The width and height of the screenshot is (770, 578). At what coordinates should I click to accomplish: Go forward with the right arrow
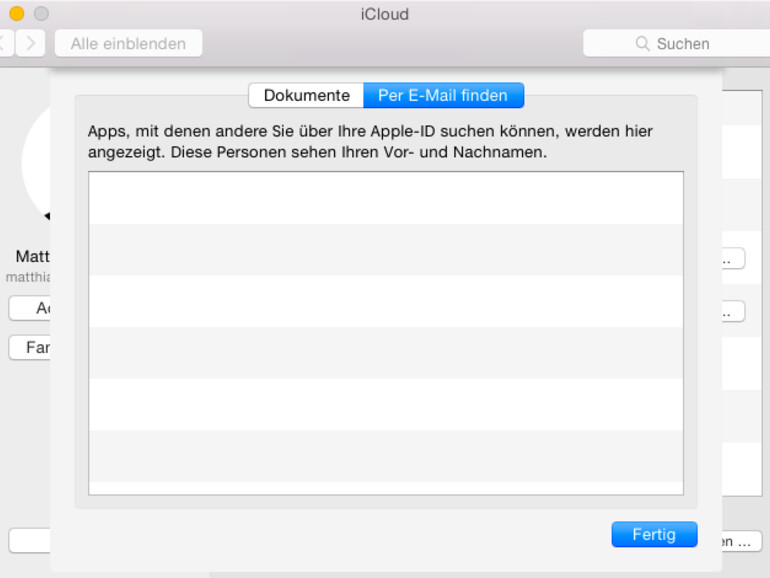pos(31,43)
